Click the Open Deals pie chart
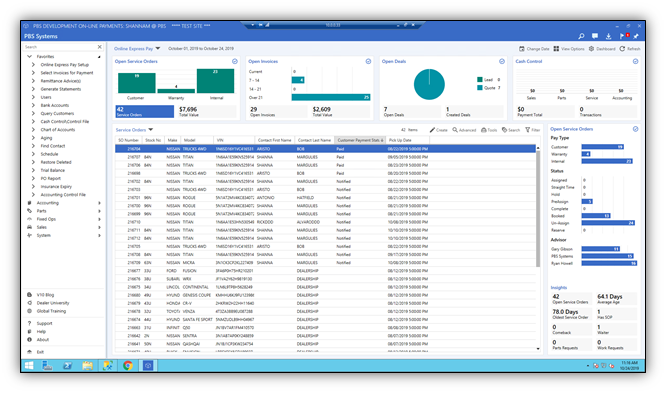This screenshot has width=666, height=393. pyautogui.click(x=429, y=84)
